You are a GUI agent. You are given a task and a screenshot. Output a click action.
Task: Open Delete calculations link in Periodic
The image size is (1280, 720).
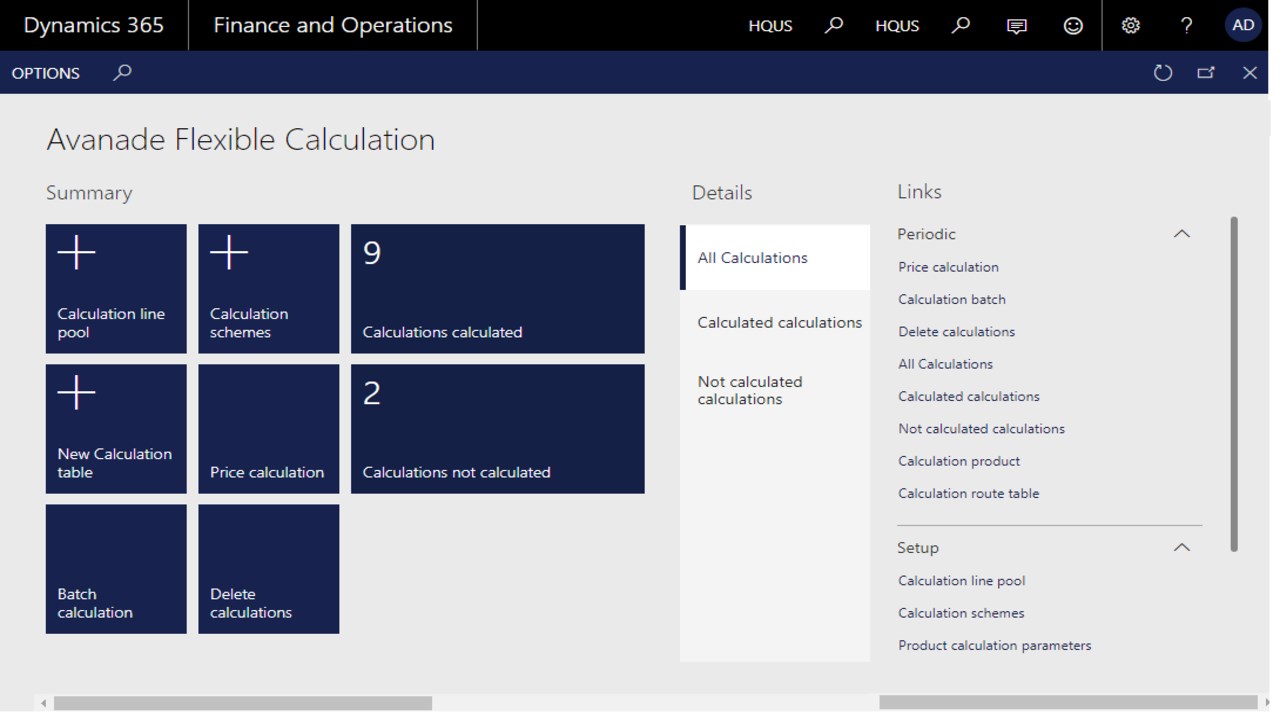pos(956,331)
